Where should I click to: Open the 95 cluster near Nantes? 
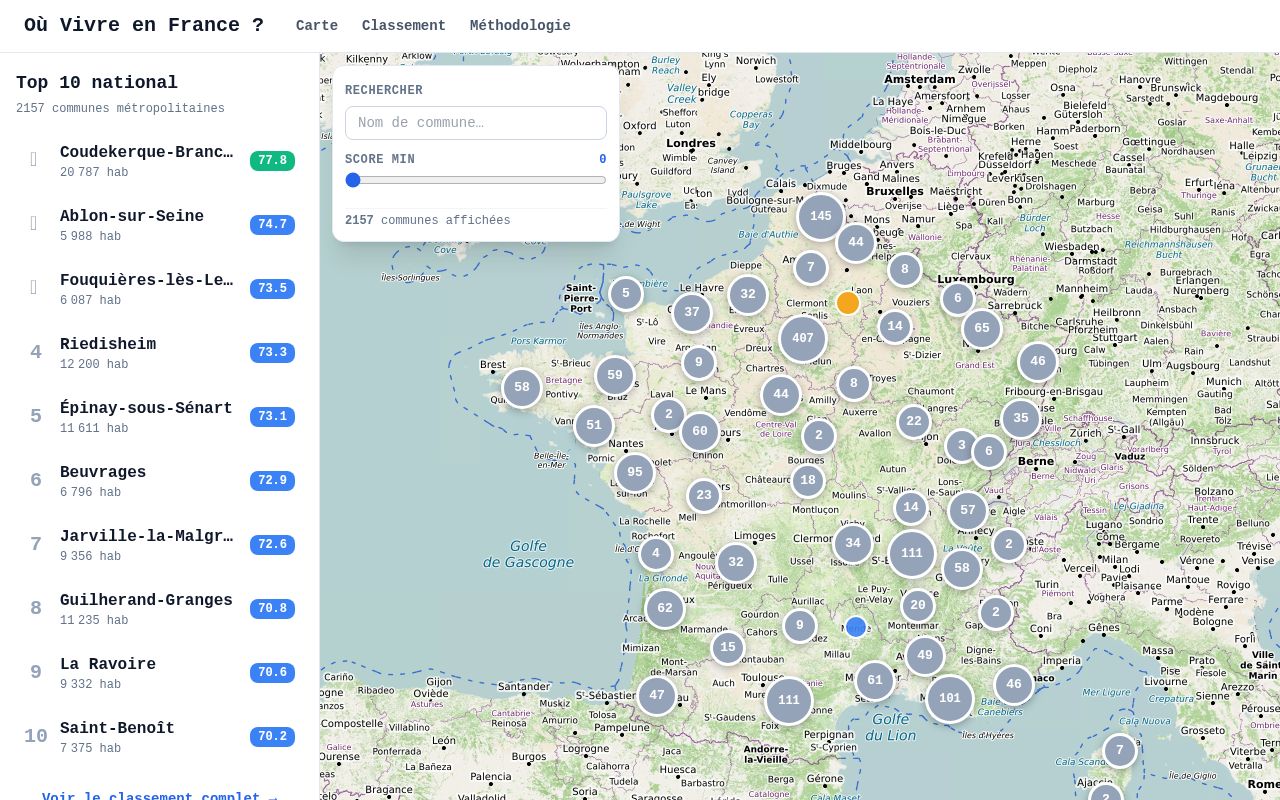coord(635,473)
